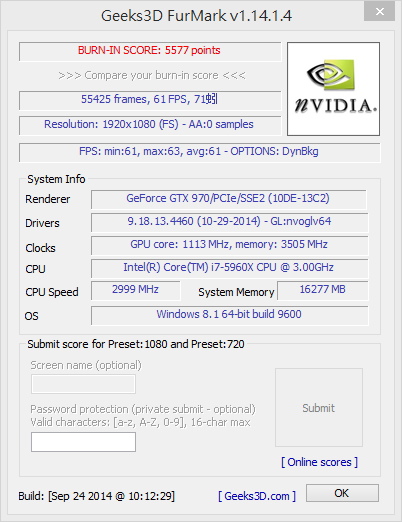The height and width of the screenshot is (522, 402).
Task: Click the Windows 8.1 64-bit OS field
Action: pyautogui.click(x=229, y=315)
